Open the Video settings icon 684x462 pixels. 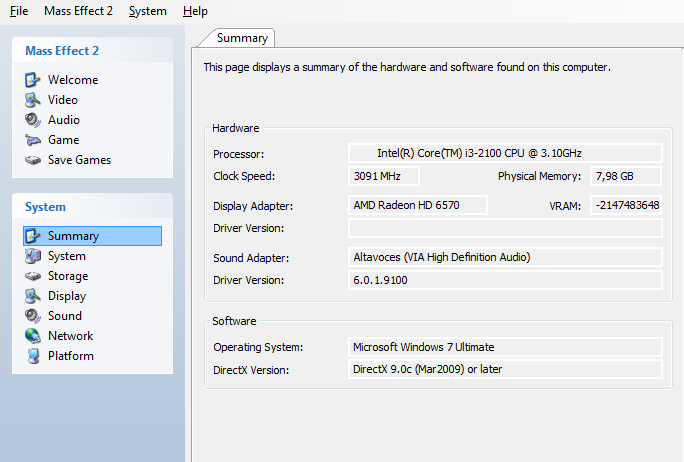[32, 100]
